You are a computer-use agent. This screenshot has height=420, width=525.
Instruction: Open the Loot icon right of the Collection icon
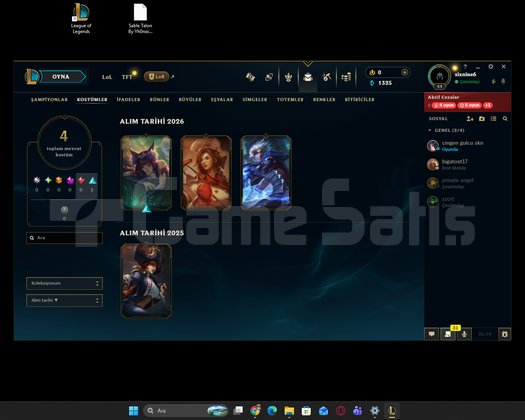pyautogui.click(x=327, y=77)
